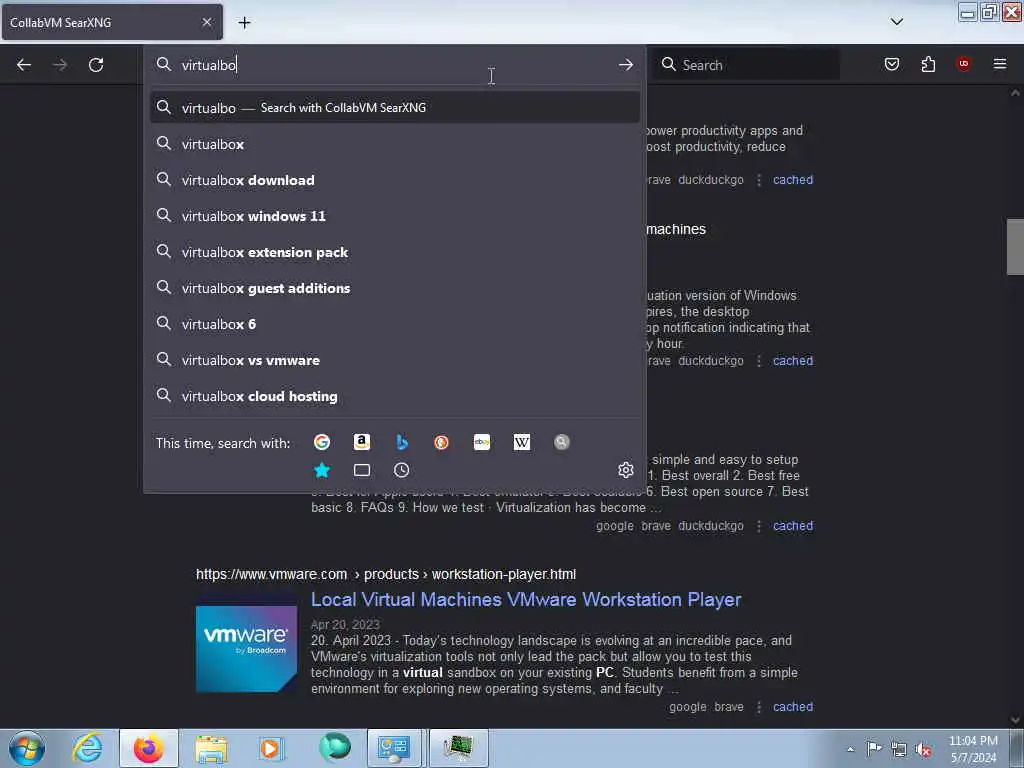
Task: Open the Pocket save button
Action: [x=892, y=64]
